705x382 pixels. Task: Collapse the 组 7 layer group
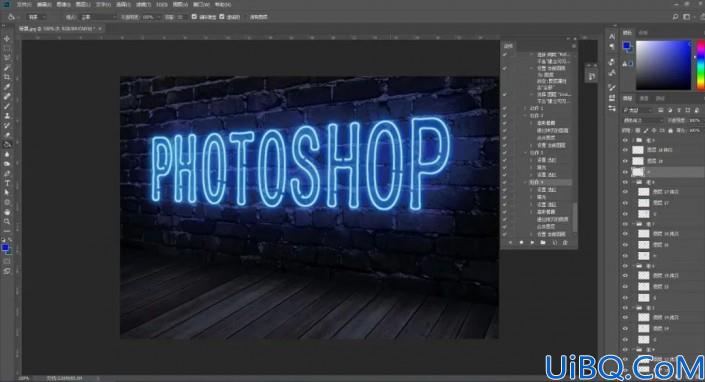pyautogui.click(x=633, y=224)
